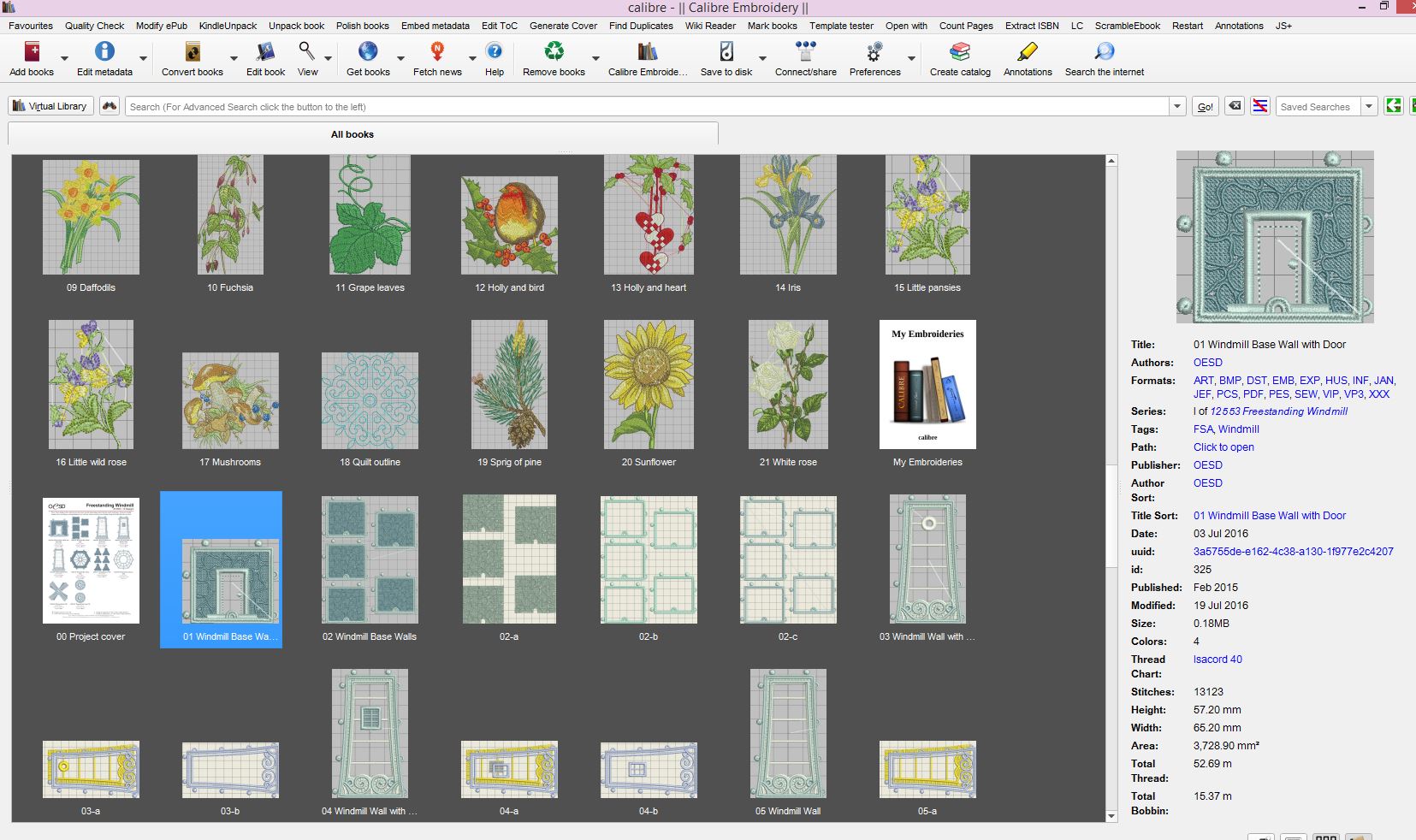1416x840 pixels.
Task: Click the 'Click to open' path link
Action: pyautogui.click(x=1223, y=447)
